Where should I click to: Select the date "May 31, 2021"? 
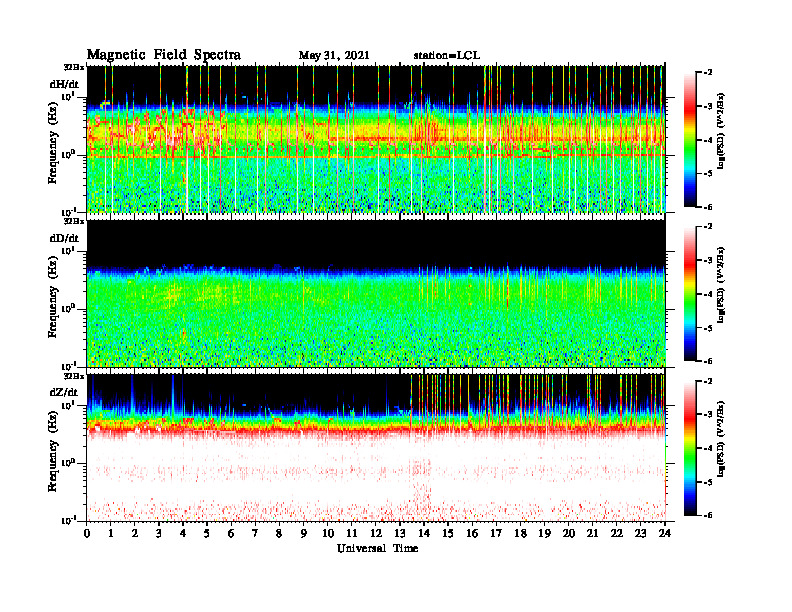pyautogui.click(x=334, y=55)
